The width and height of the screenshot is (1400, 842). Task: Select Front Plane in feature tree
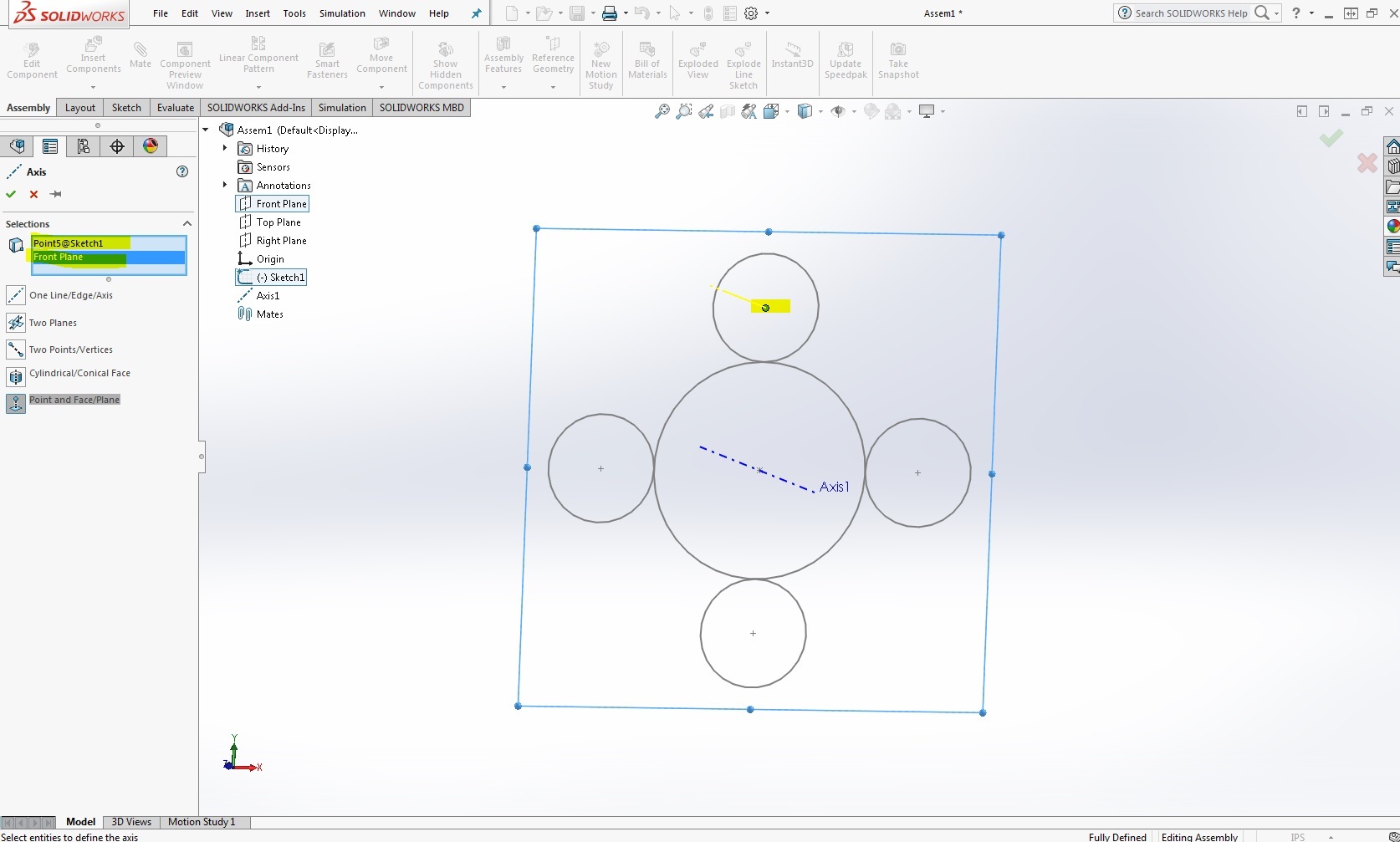pos(273,204)
